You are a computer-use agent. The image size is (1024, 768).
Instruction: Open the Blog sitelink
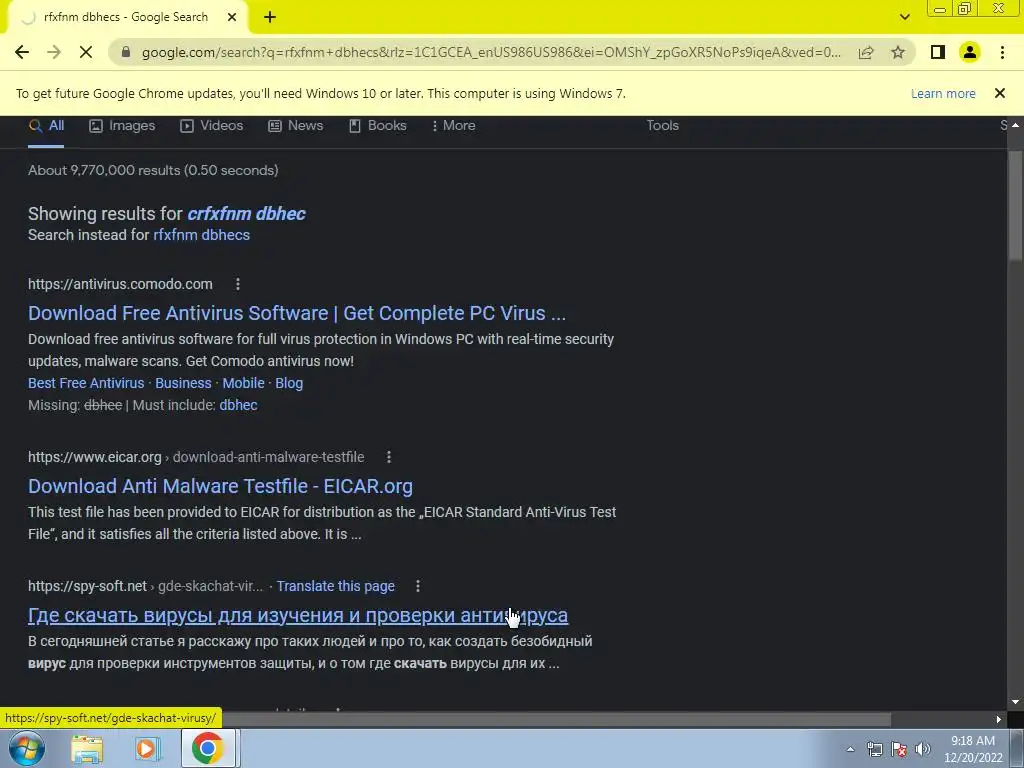pos(289,383)
